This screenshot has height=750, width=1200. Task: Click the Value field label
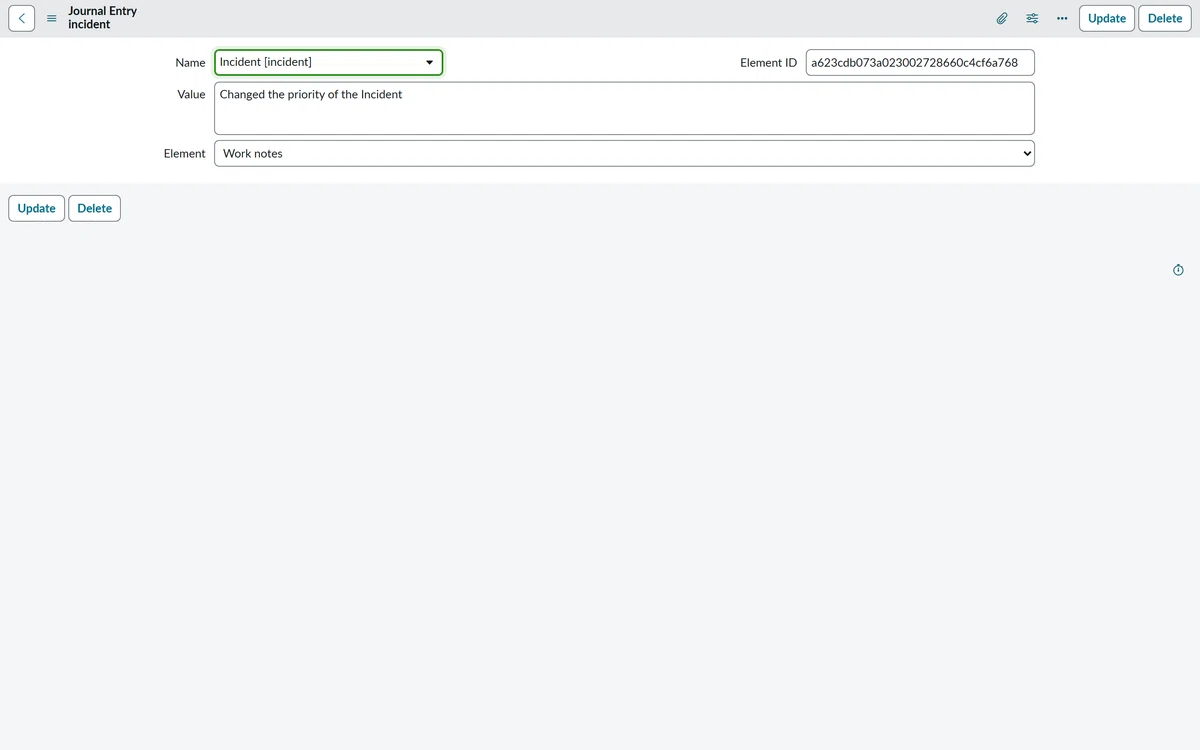pyautogui.click(x=191, y=94)
